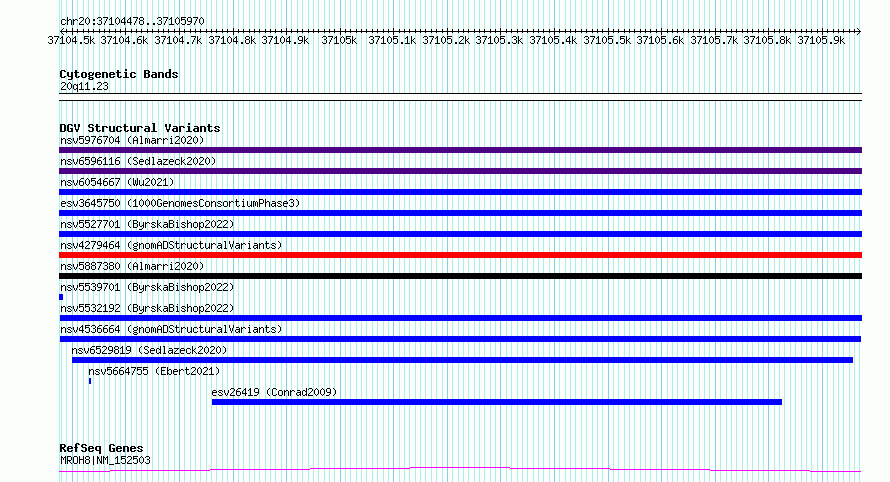Viewport: 890px width, 482px height.
Task: Click the black bar for nsv5887380
Action: point(460,276)
